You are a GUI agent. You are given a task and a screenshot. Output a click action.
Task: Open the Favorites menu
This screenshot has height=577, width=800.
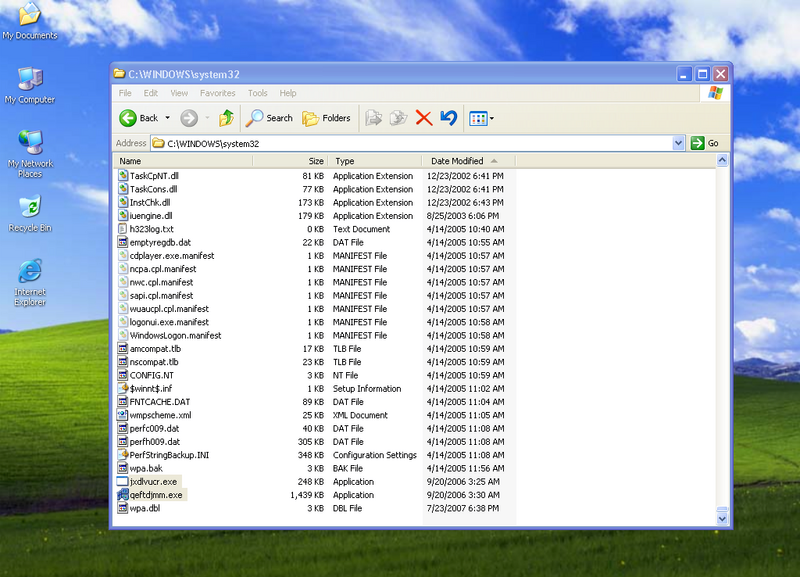click(218, 93)
